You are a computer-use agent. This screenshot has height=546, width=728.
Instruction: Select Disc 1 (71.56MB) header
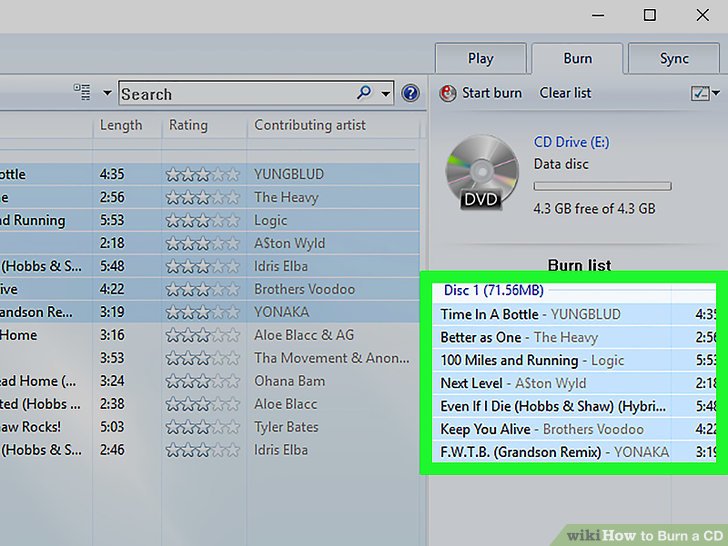coord(494,290)
